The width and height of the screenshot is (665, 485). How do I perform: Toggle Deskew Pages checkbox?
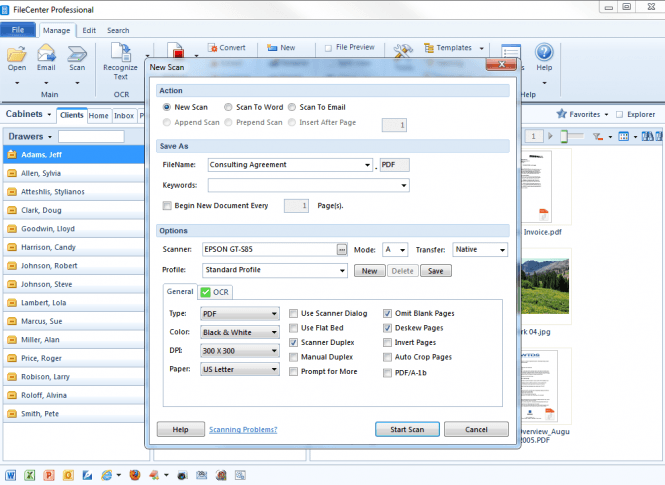click(x=387, y=328)
